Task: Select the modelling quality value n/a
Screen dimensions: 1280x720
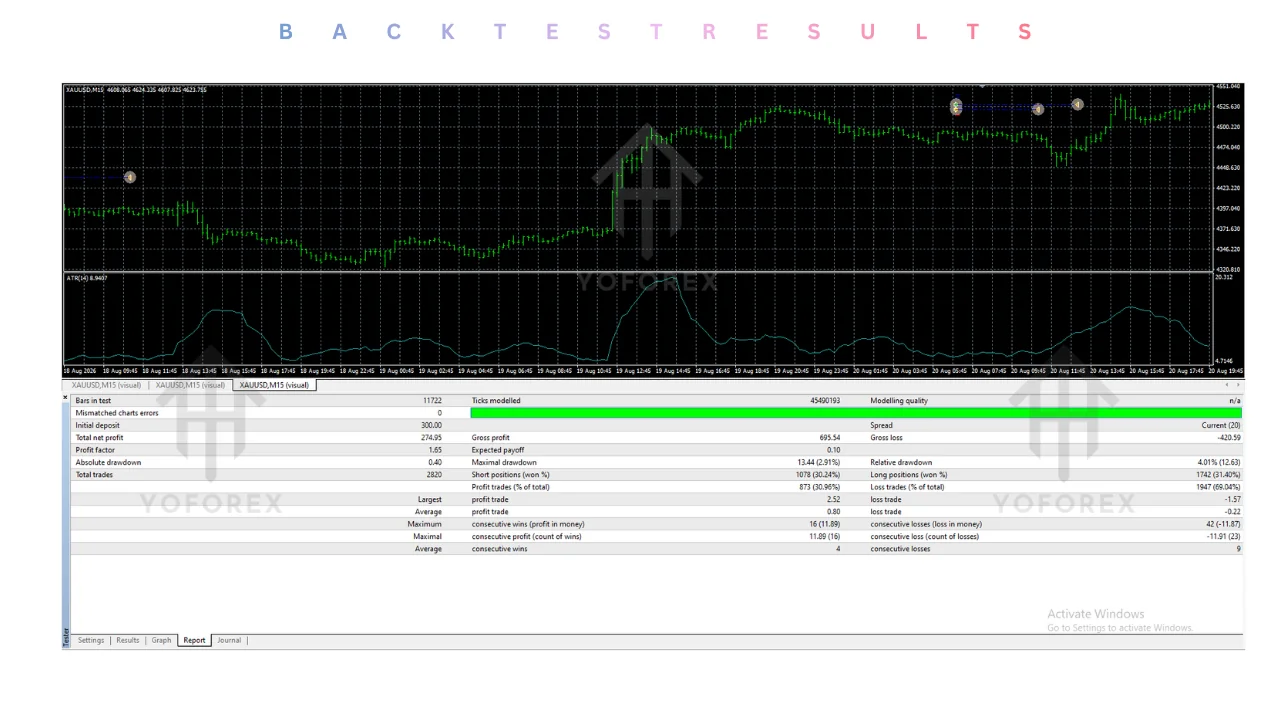Action: [x=1234, y=400]
